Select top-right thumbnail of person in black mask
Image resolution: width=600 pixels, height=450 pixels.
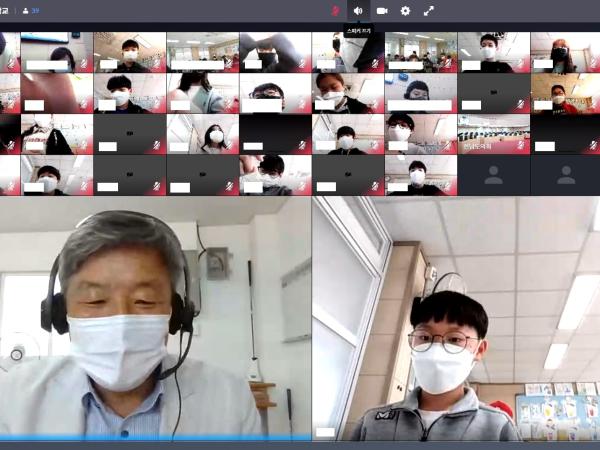tap(565, 50)
